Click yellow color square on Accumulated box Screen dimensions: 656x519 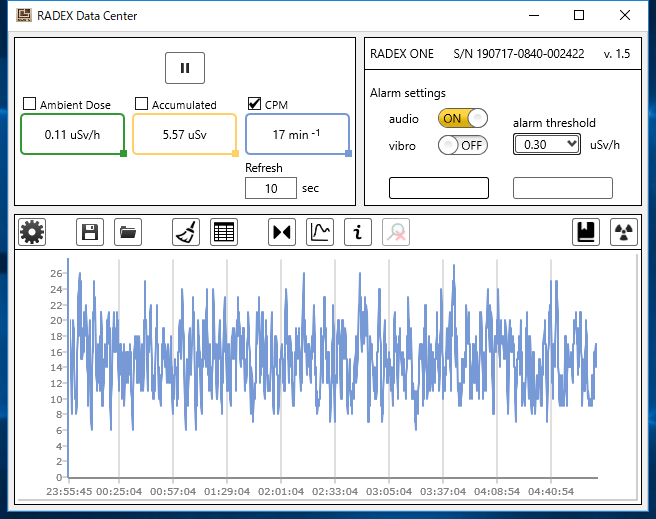pos(236,153)
